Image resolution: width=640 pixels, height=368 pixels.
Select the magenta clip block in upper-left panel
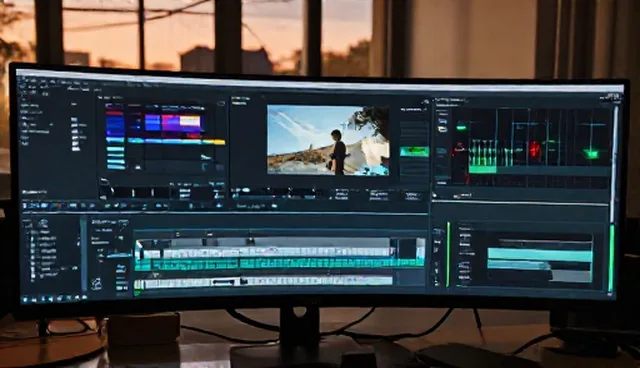coord(170,123)
